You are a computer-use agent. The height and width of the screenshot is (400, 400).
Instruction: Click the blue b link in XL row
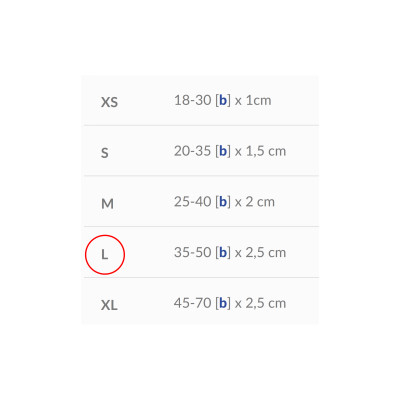(223, 303)
